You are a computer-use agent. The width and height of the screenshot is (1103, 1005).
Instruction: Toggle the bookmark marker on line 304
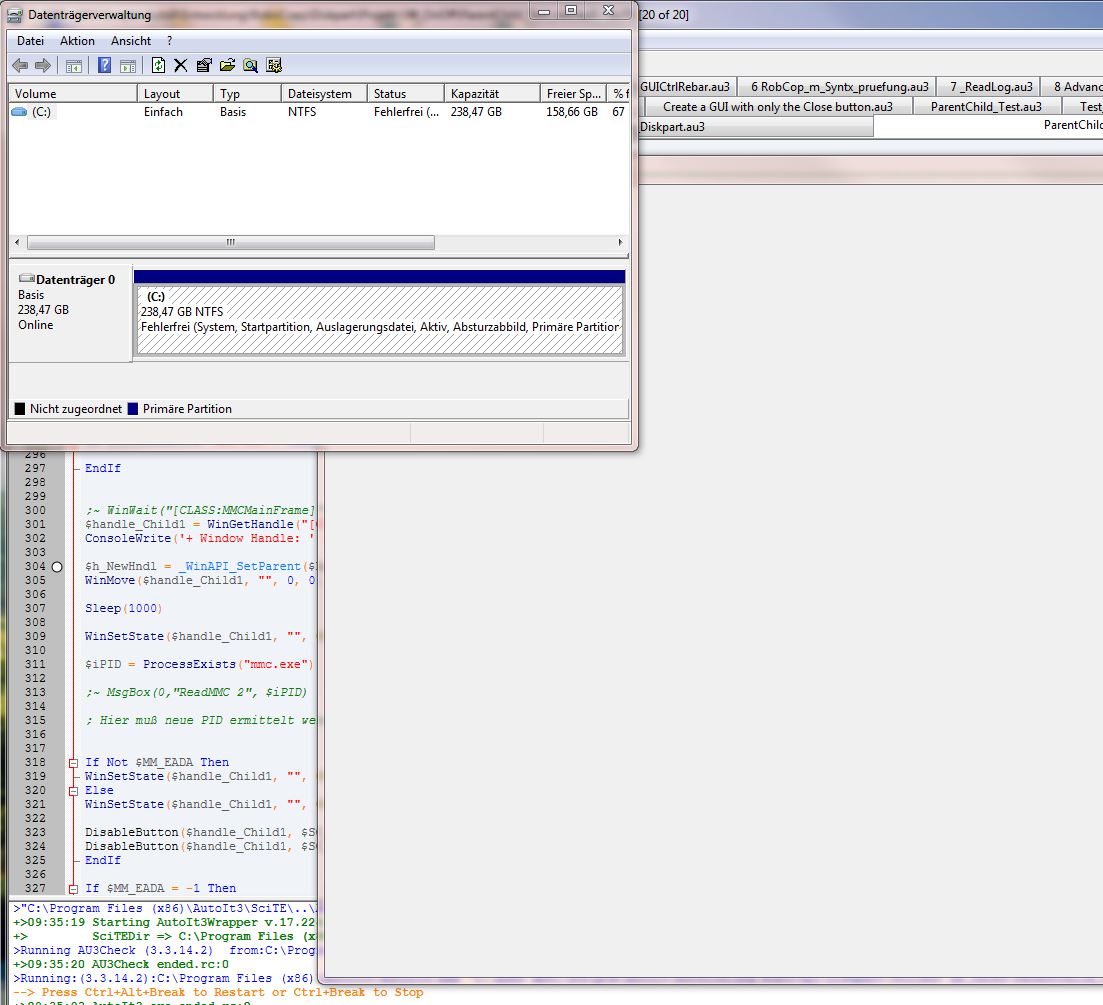click(57, 567)
